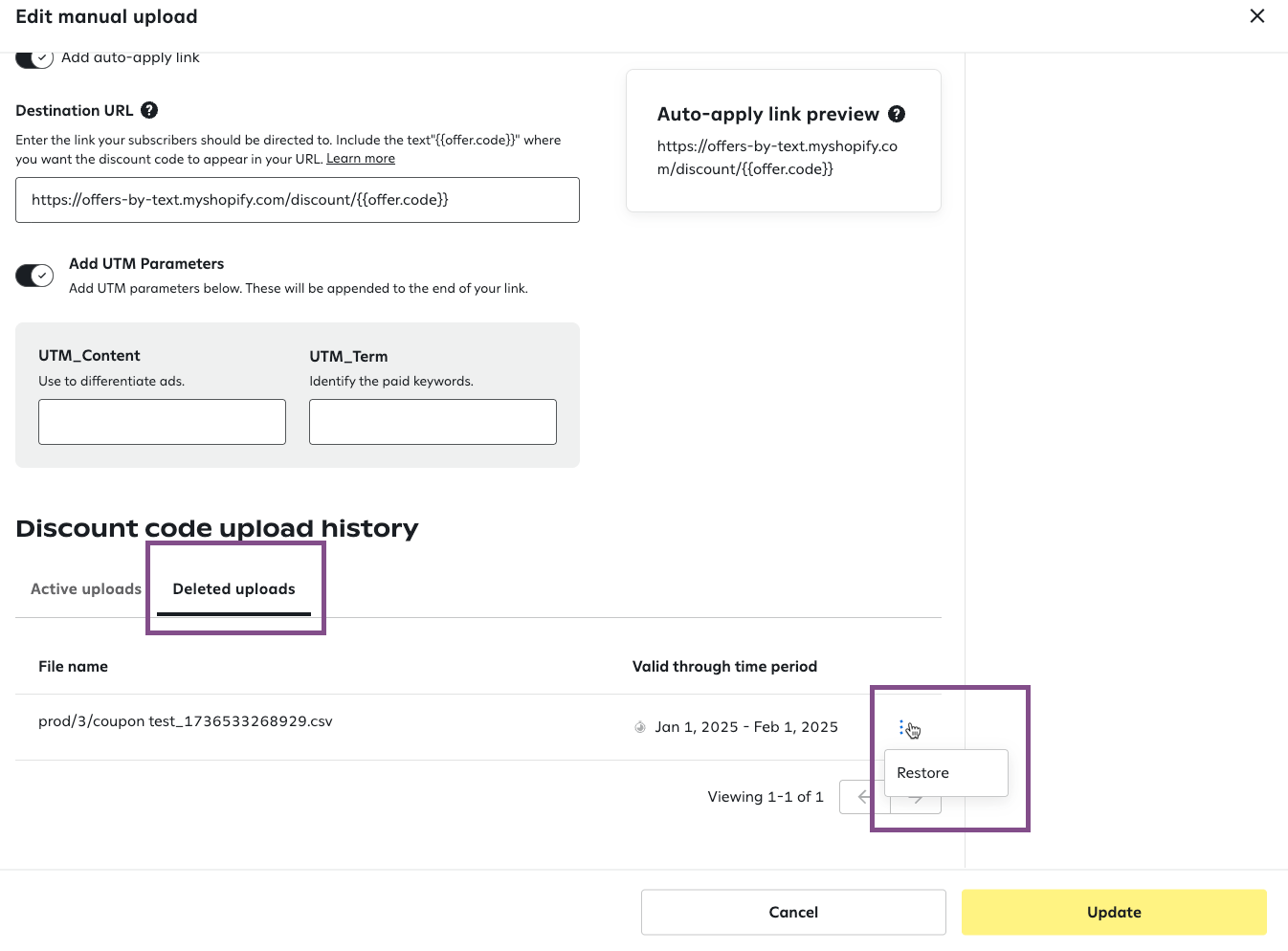Click the yellow Update button
The width and height of the screenshot is (1288, 951).
[x=1114, y=912]
